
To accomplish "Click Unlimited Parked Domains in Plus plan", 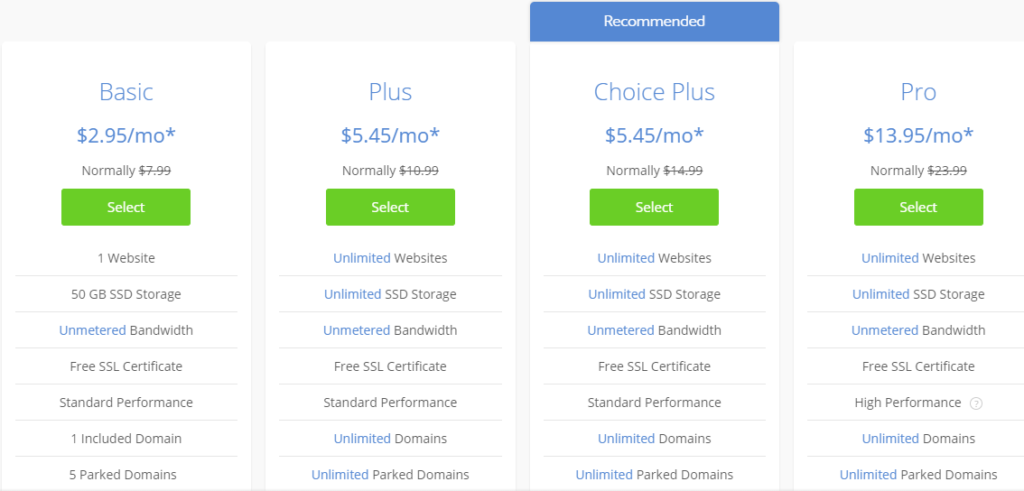I will 340,474.
